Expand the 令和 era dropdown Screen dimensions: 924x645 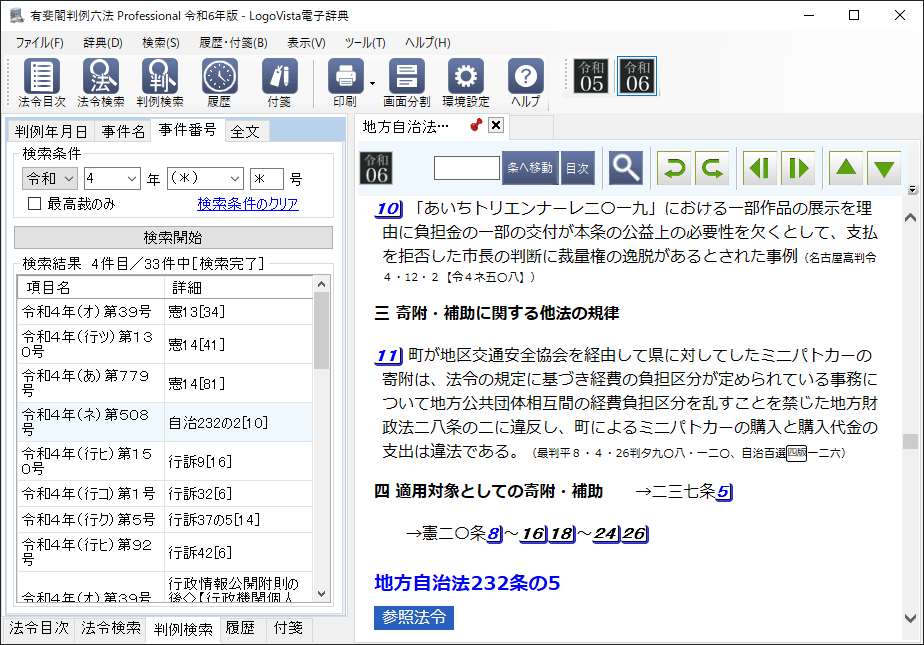click(x=50, y=178)
